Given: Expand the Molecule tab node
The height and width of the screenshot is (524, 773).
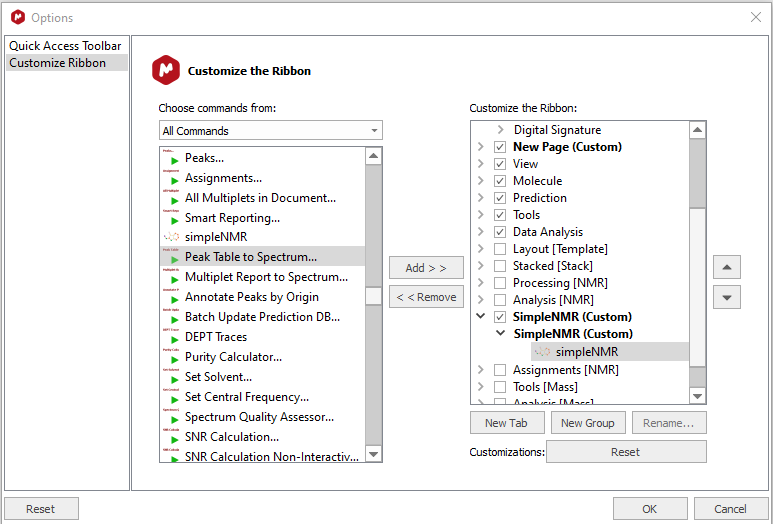Looking at the screenshot, I should (x=481, y=181).
